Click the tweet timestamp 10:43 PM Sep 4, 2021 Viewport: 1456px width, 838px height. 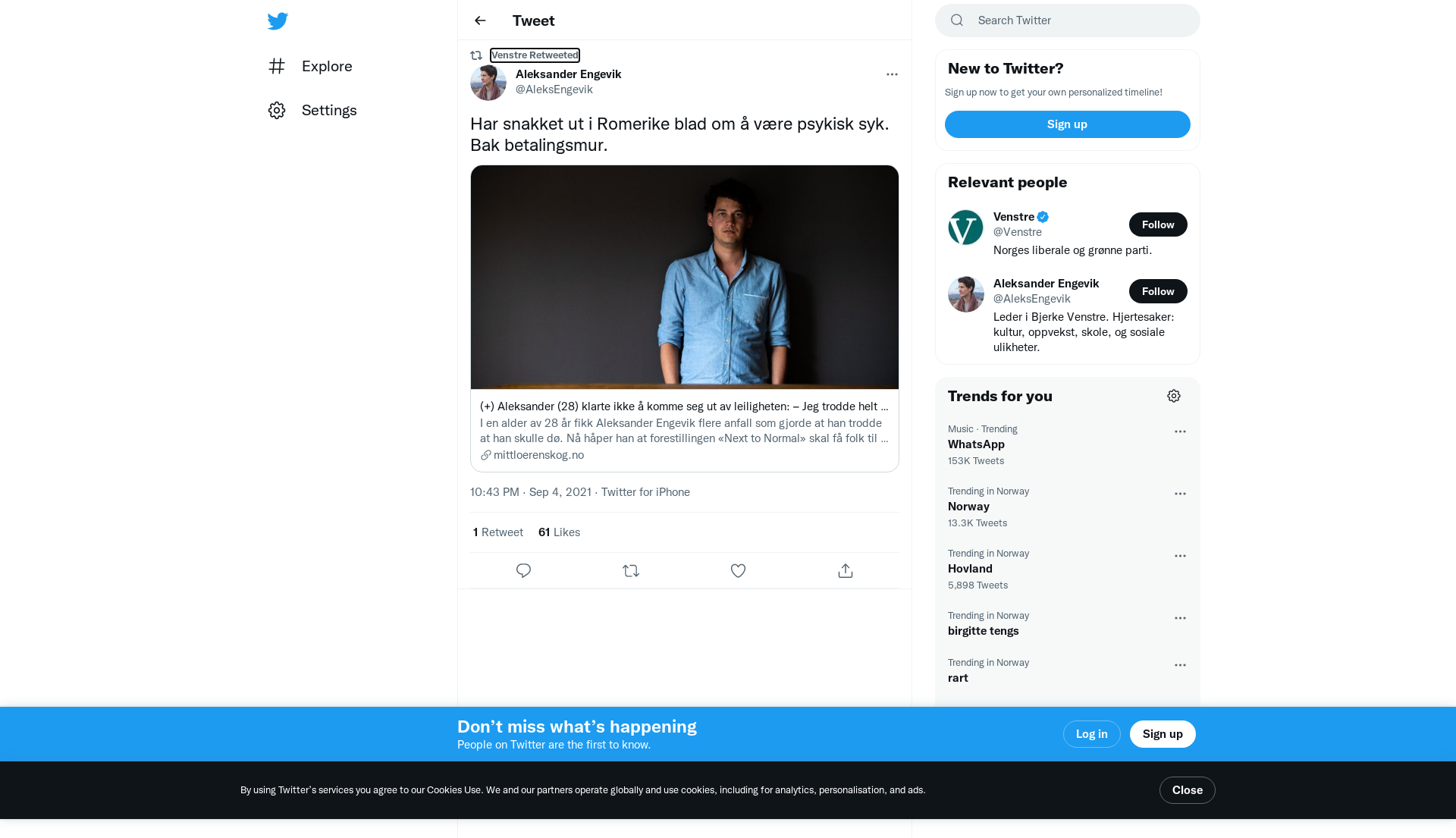point(531,492)
